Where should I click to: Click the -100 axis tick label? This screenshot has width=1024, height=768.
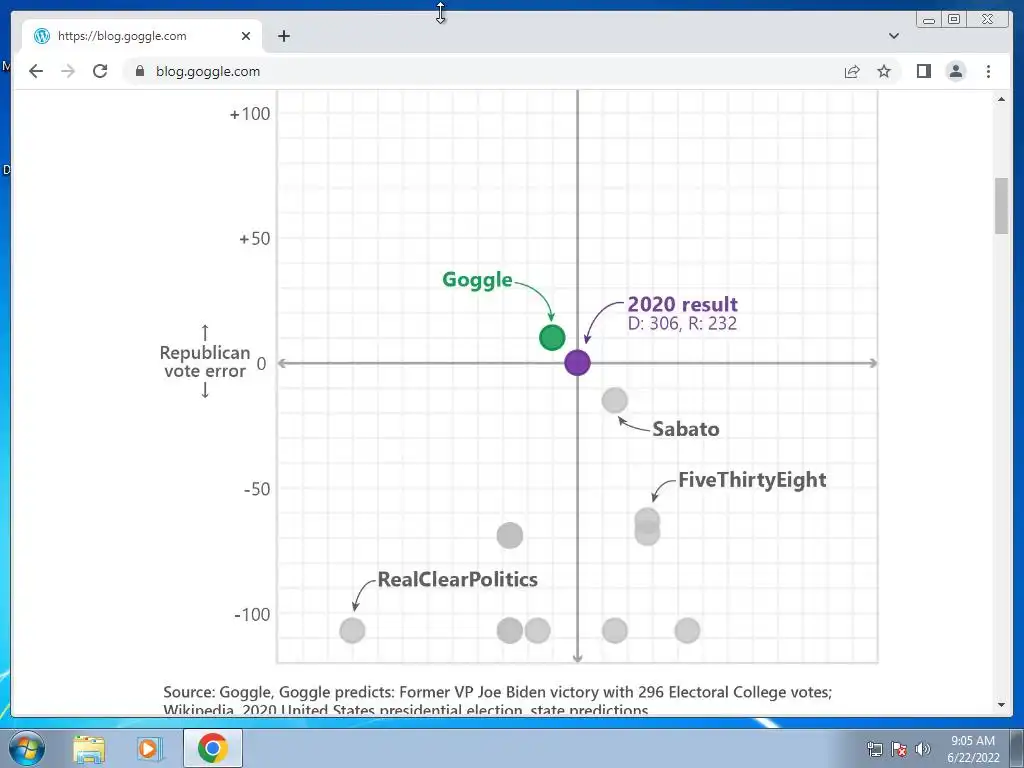pyautogui.click(x=252, y=615)
